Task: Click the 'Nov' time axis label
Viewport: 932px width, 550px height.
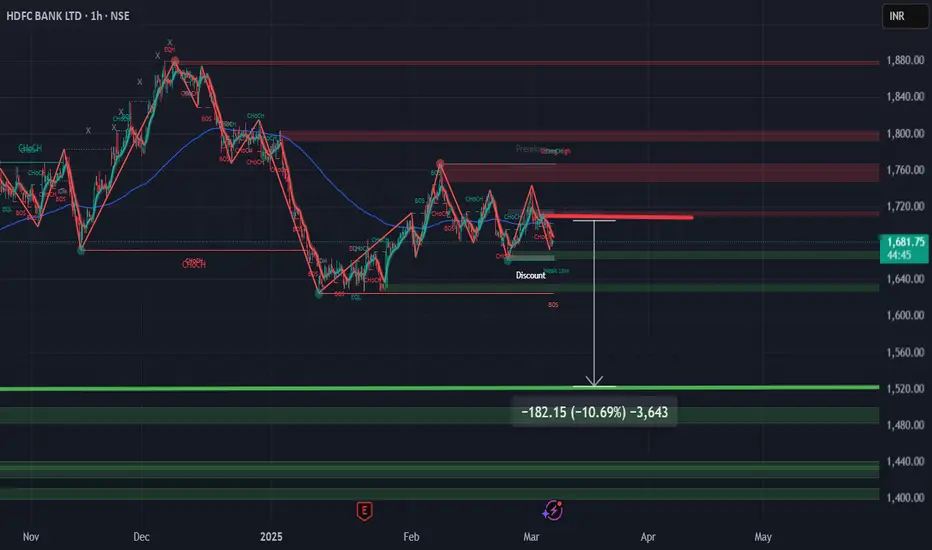Action: pos(31,537)
